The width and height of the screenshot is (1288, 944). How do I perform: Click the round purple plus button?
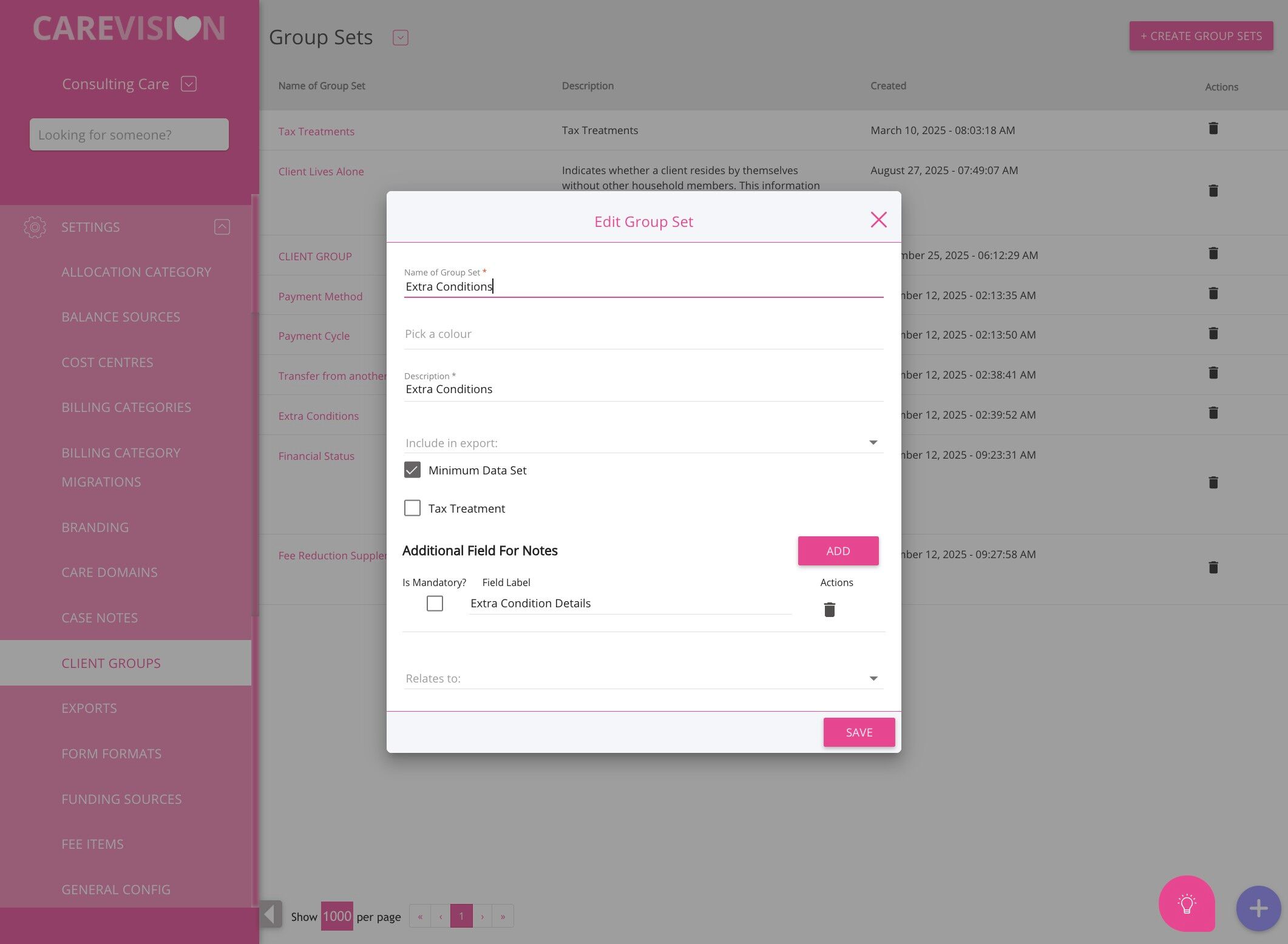pyautogui.click(x=1258, y=908)
